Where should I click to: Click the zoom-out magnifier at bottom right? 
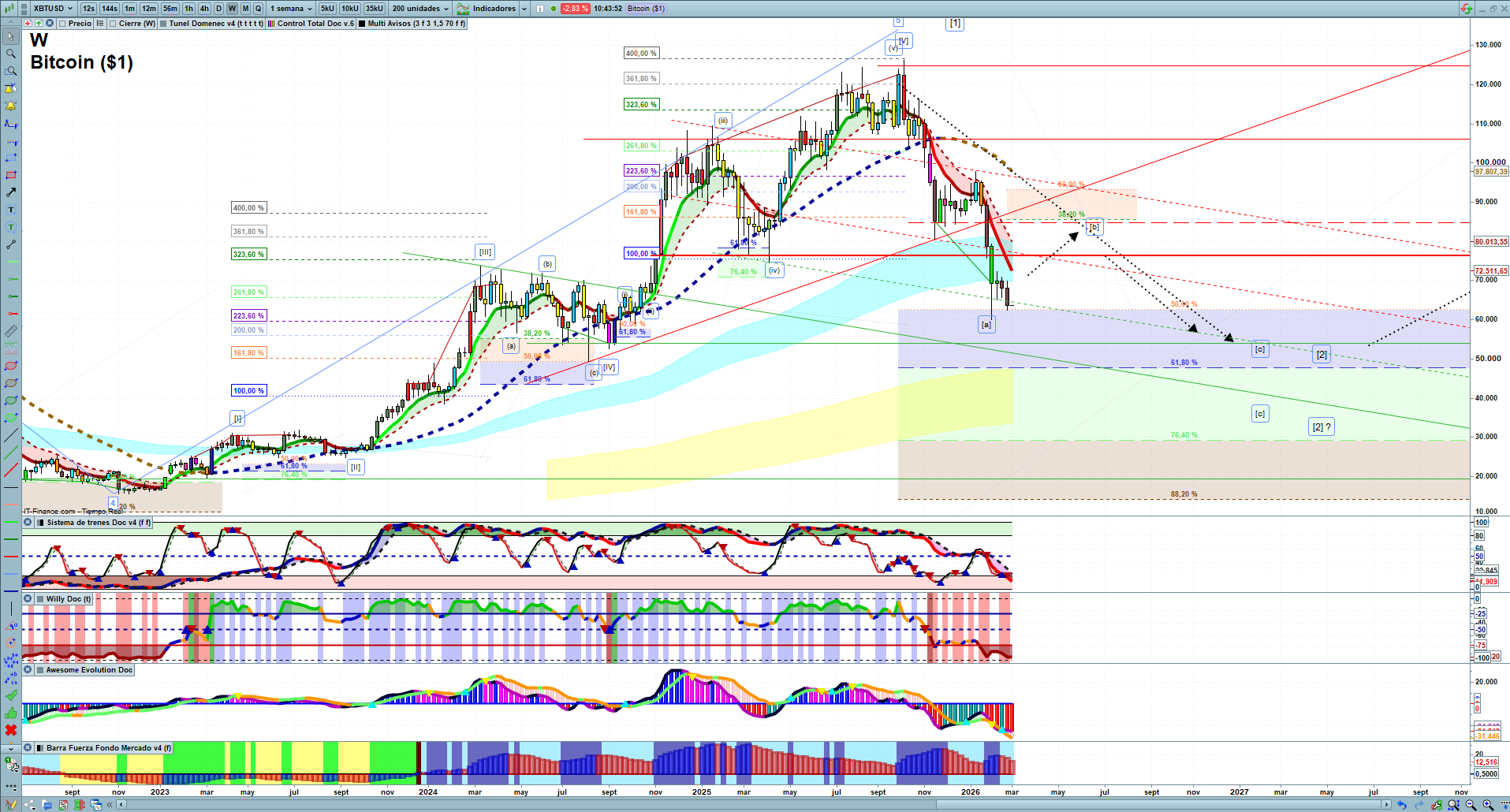coord(1471,805)
